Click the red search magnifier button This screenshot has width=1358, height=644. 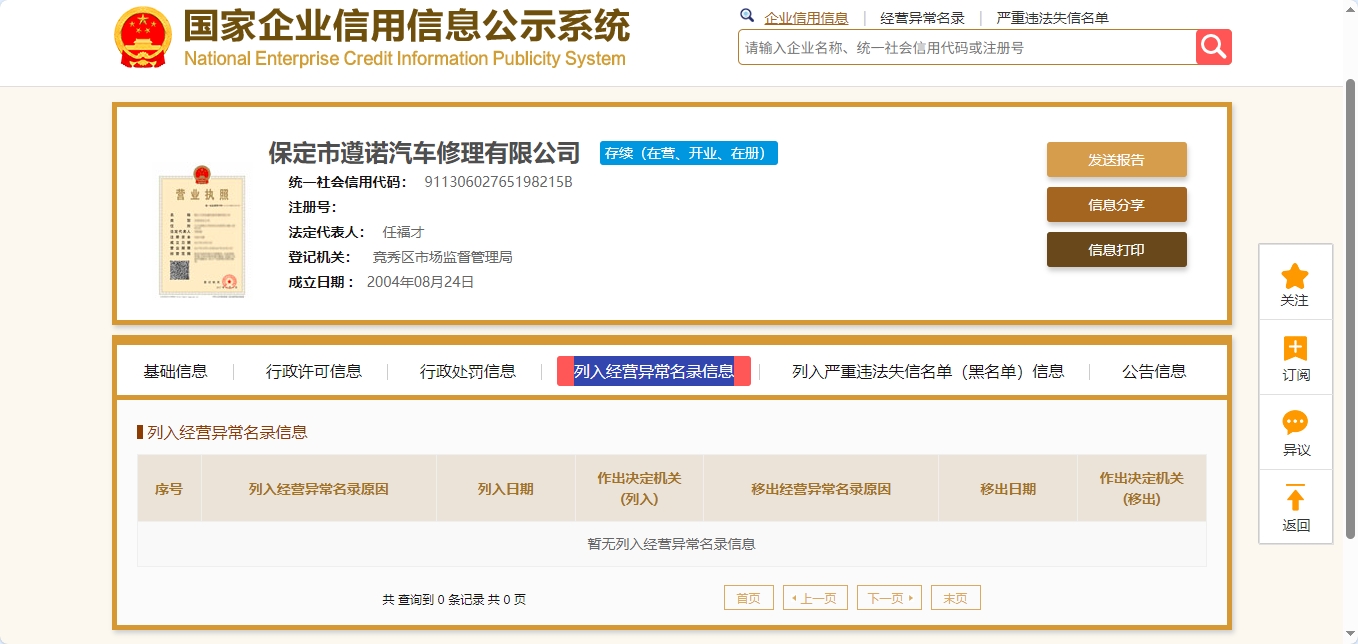(1214, 47)
